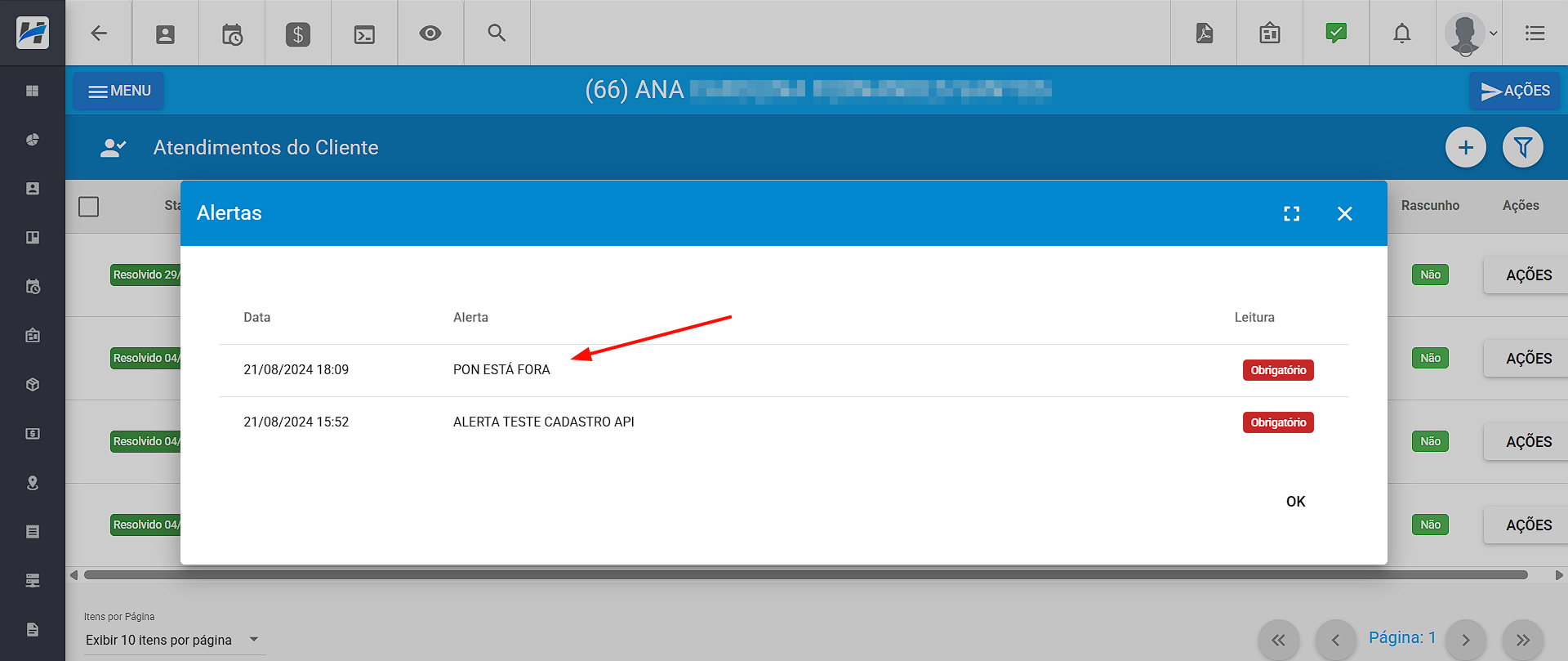This screenshot has height=661, width=1568.
Task: Click Não badge in the Resolvido 29 row
Action: click(x=1430, y=275)
